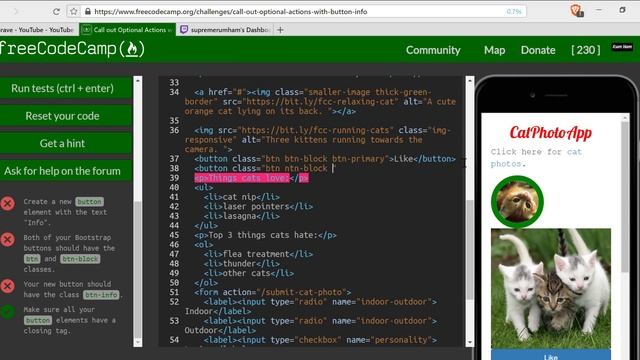
Task: Click the blue Like button in phone preview
Action: point(551,355)
